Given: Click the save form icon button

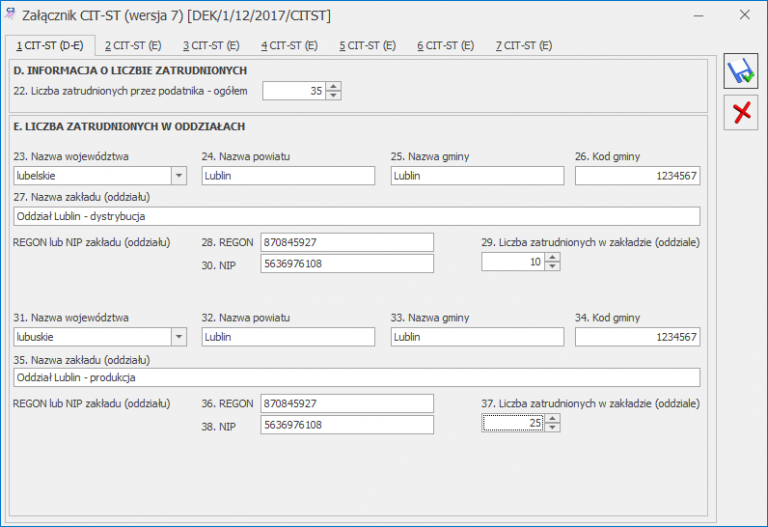Looking at the screenshot, I should tap(741, 72).
